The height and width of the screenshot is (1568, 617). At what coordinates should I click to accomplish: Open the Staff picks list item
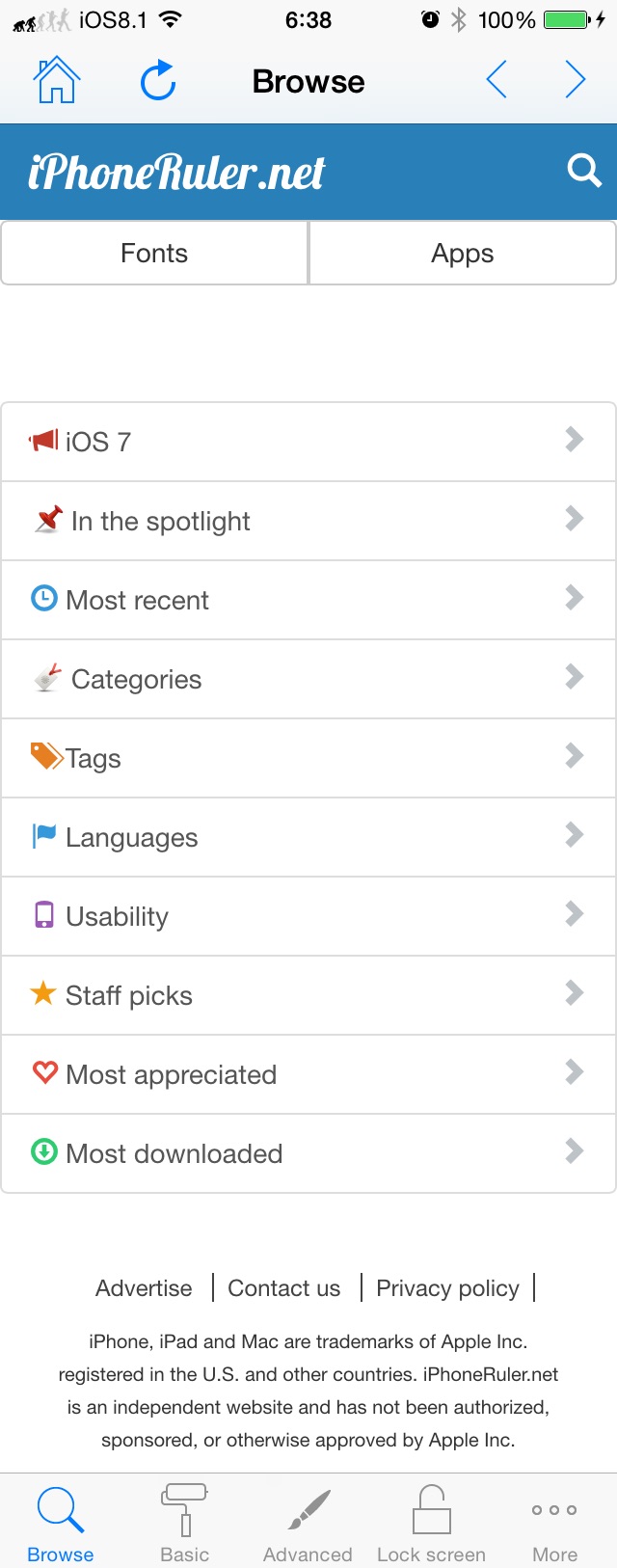click(308, 995)
